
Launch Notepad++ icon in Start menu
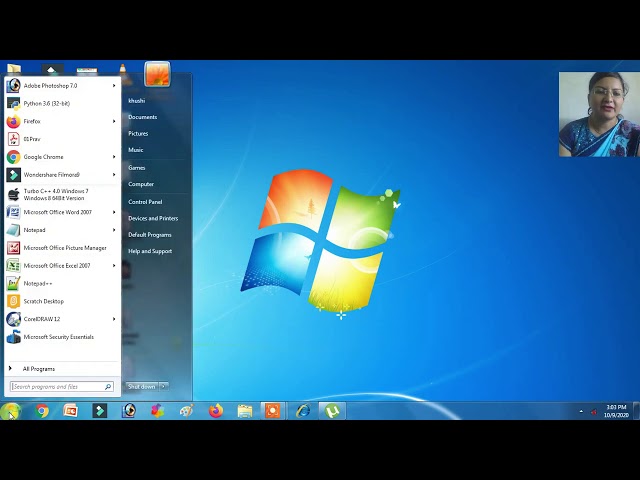(x=13, y=284)
